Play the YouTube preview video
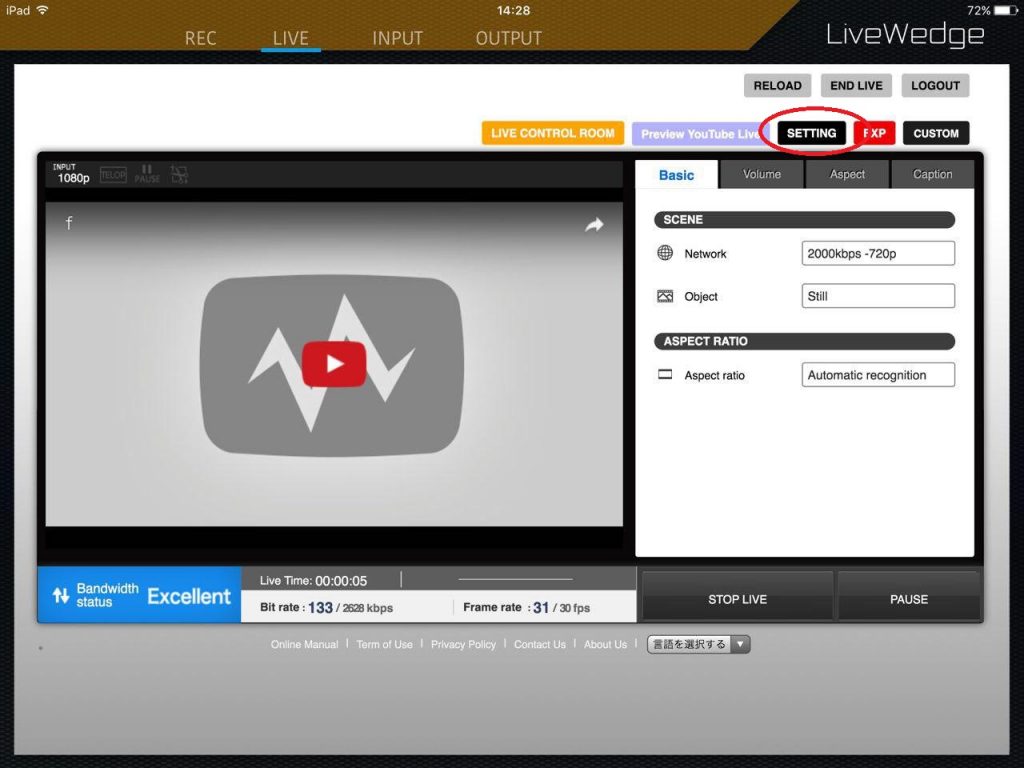1024x768 pixels. point(334,364)
